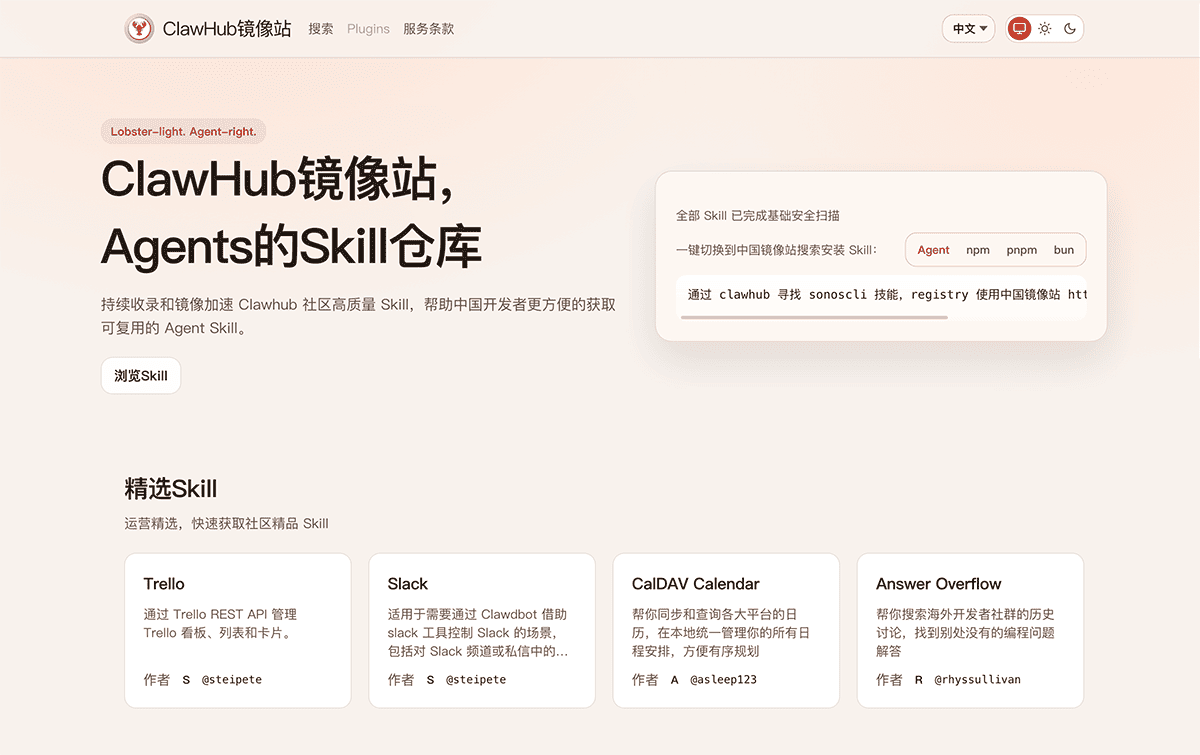Switch to light mode via the sun icon
Viewport: 1200px width, 755px height.
coord(1044,28)
